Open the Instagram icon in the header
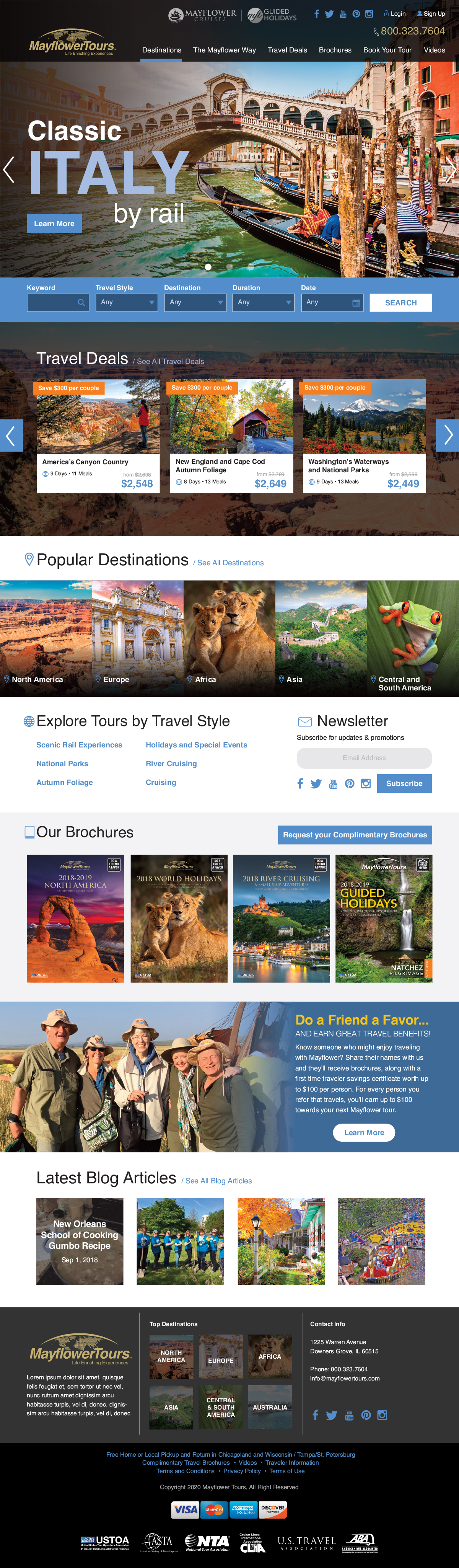The width and height of the screenshot is (459, 1568). pyautogui.click(x=368, y=14)
